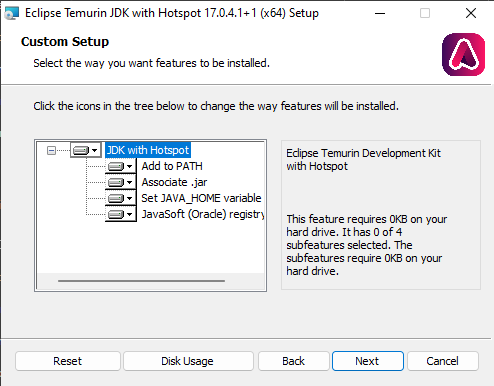
Task: Open feature dropdown beside Set JAVA_HOME variable
Action: 121,198
